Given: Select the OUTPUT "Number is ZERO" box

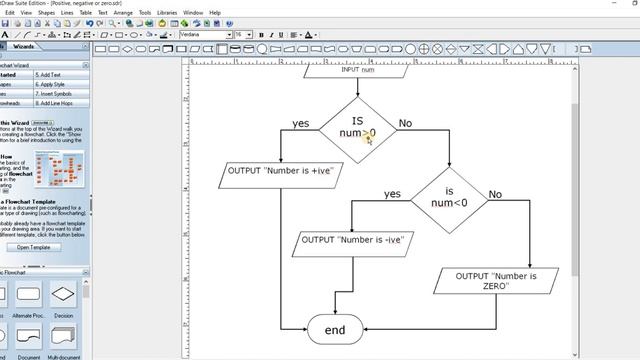Looking at the screenshot, I should click(496, 281).
